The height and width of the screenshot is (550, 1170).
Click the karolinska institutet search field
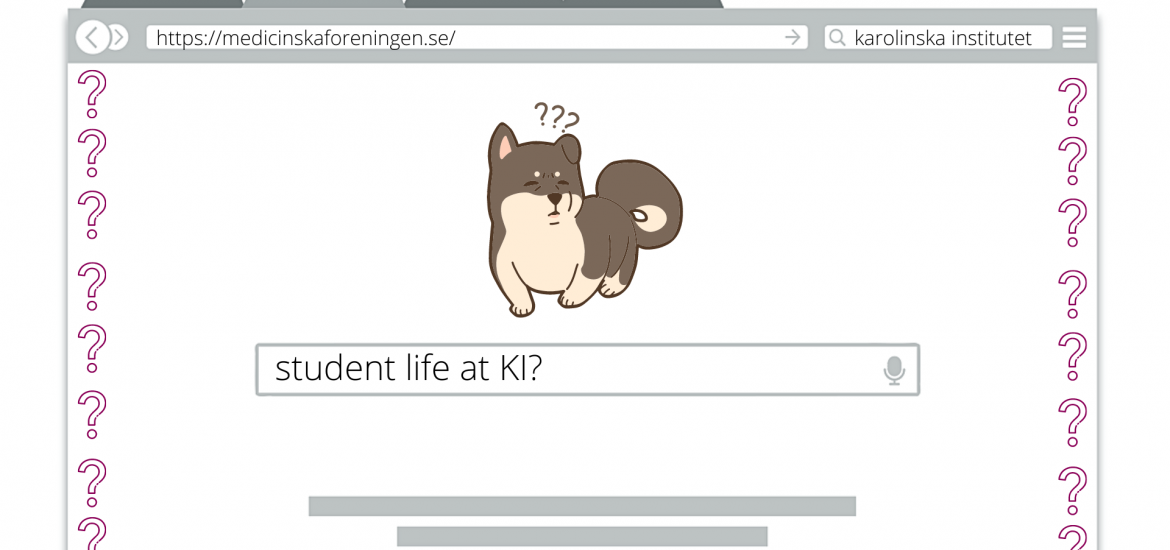click(x=938, y=37)
